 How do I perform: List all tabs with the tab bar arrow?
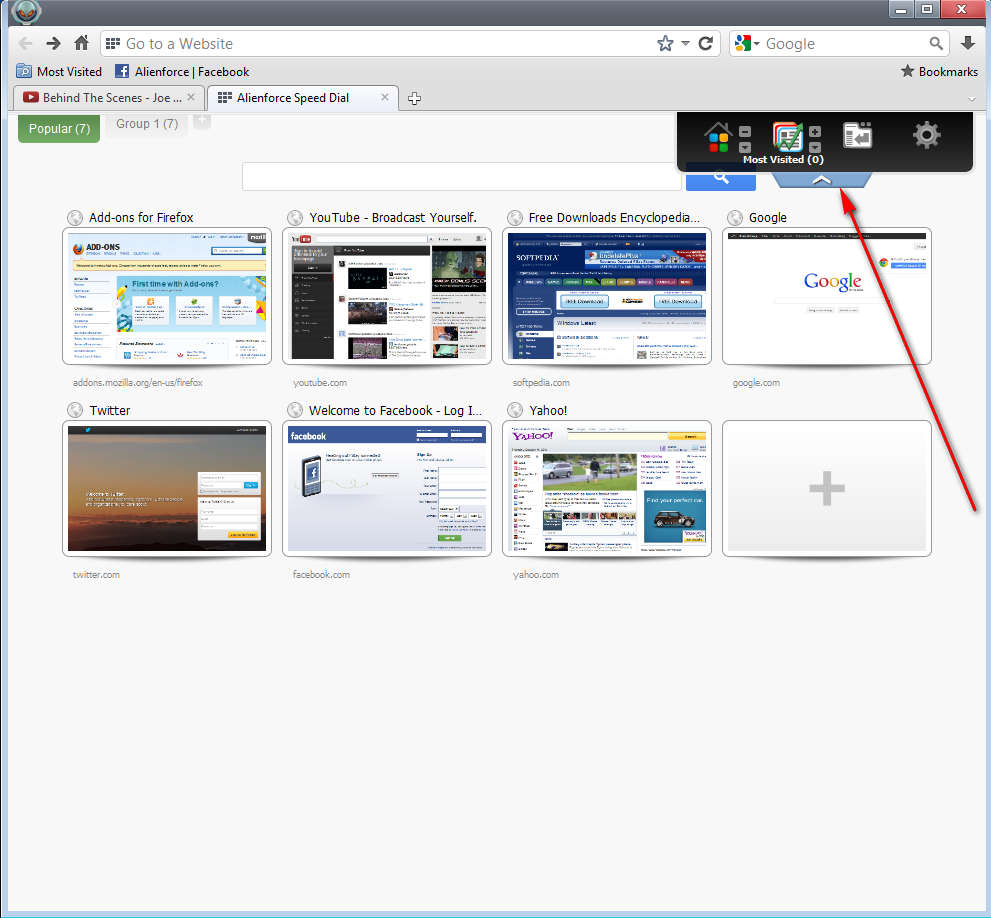click(972, 99)
